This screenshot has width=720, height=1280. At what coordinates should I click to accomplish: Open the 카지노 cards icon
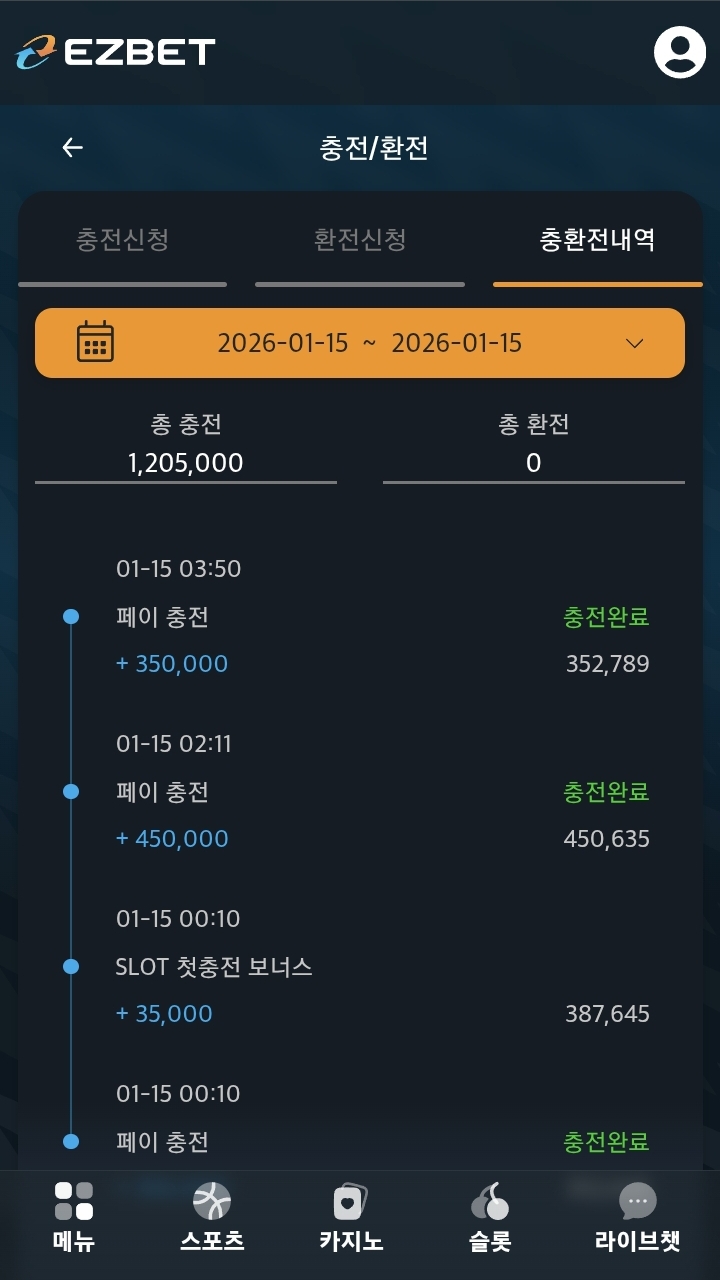[350, 1201]
